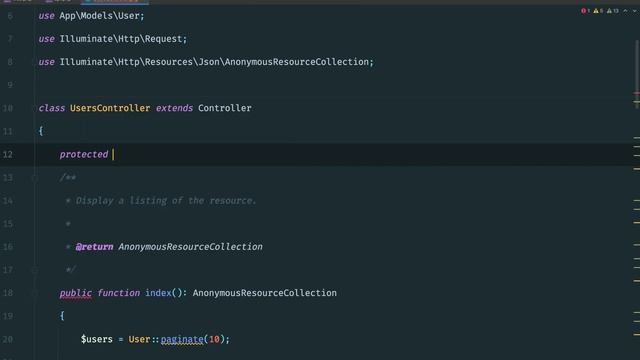
Task: Click the number "10" argument
Action: tap(214, 339)
